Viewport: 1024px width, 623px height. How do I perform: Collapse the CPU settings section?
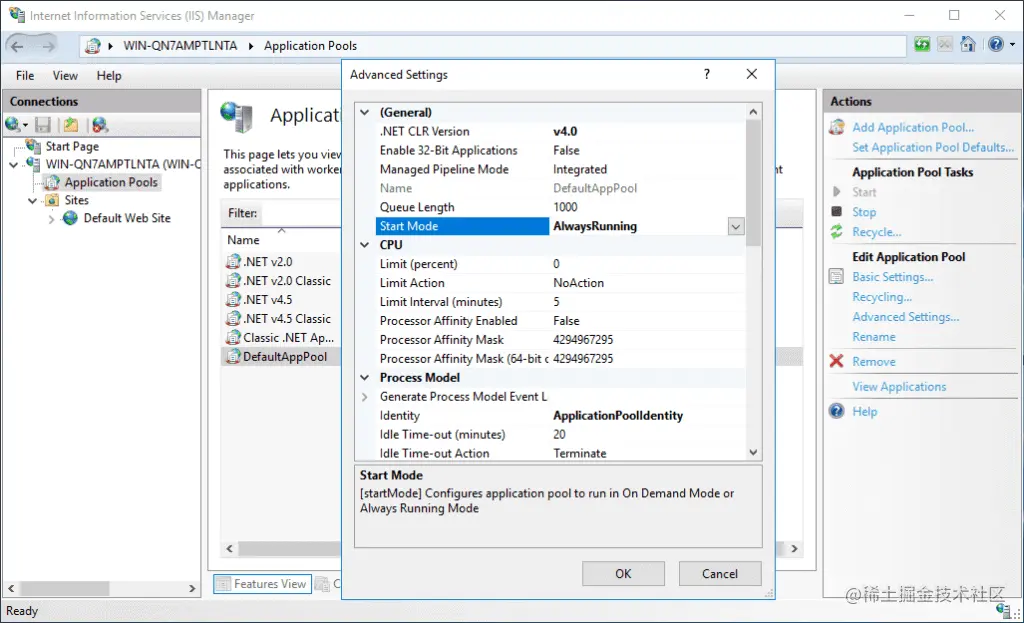(364, 245)
